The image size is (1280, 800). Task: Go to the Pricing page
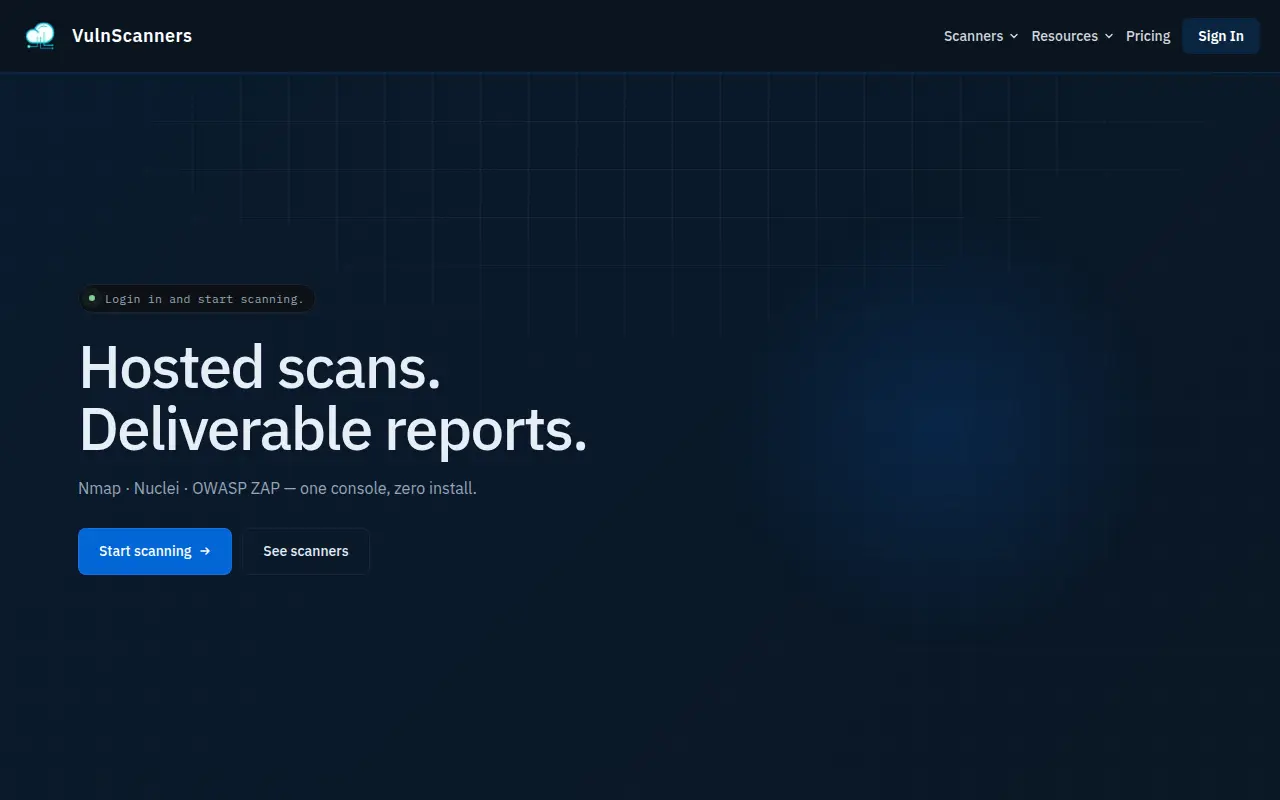pyautogui.click(x=1148, y=36)
